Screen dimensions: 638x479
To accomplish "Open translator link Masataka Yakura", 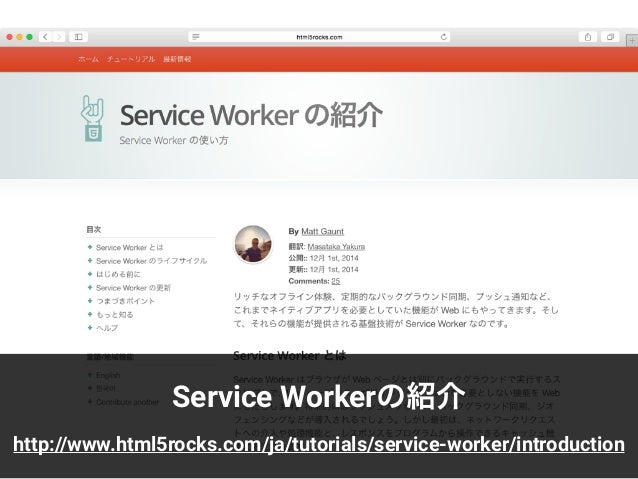I will (336, 247).
